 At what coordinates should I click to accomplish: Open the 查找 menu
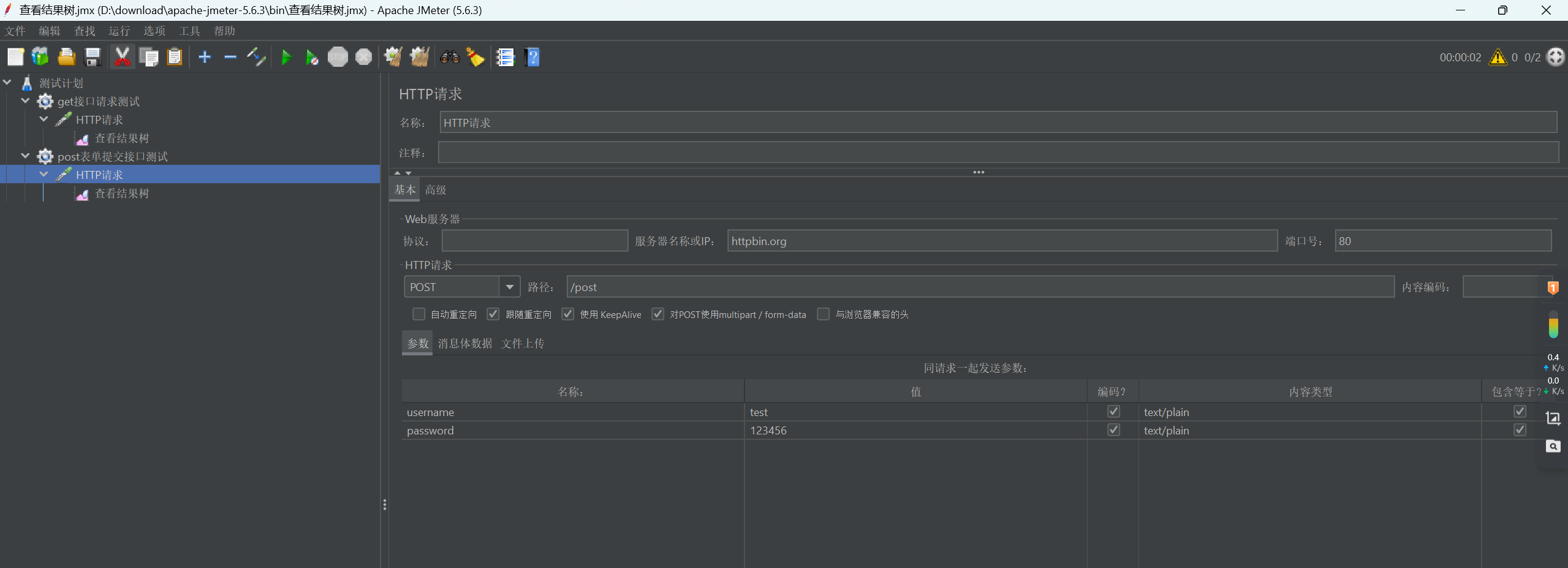coord(85,31)
